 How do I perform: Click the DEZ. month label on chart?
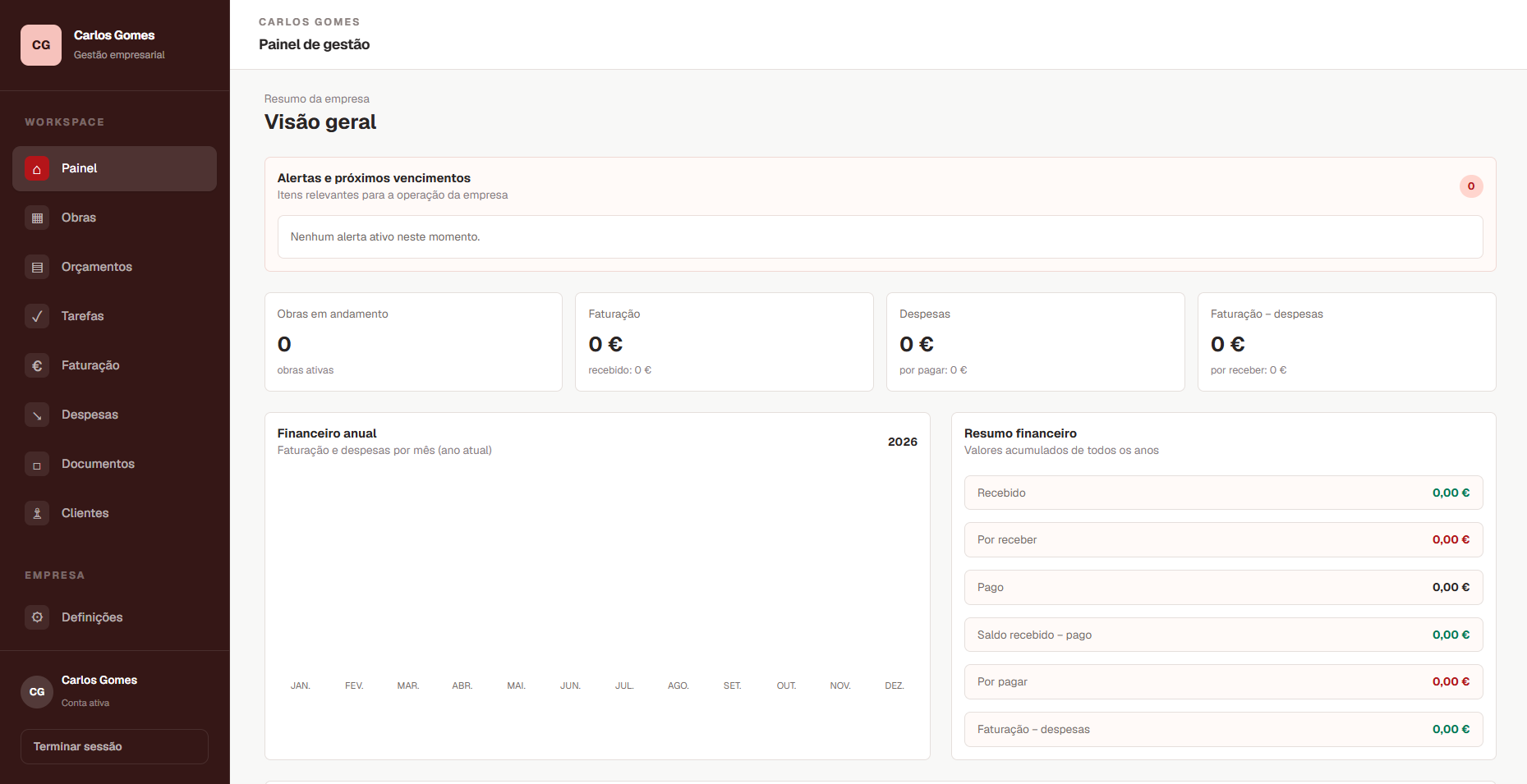pos(895,685)
